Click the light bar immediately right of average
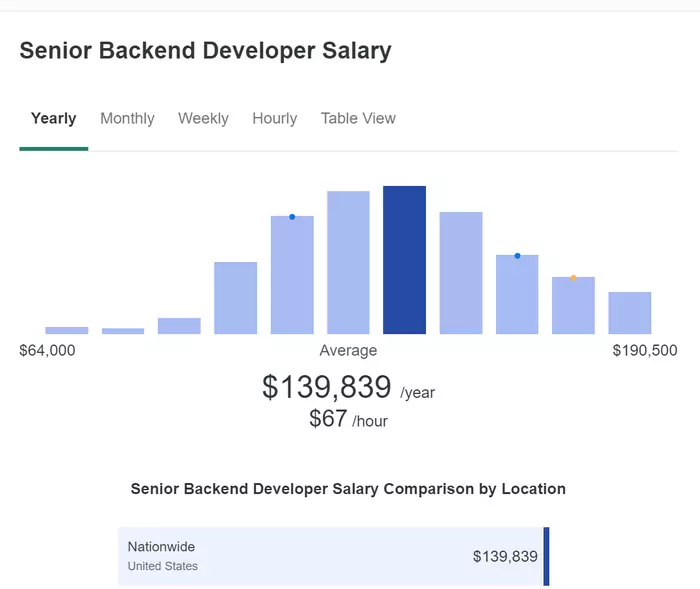The image size is (700, 589). tap(460, 272)
